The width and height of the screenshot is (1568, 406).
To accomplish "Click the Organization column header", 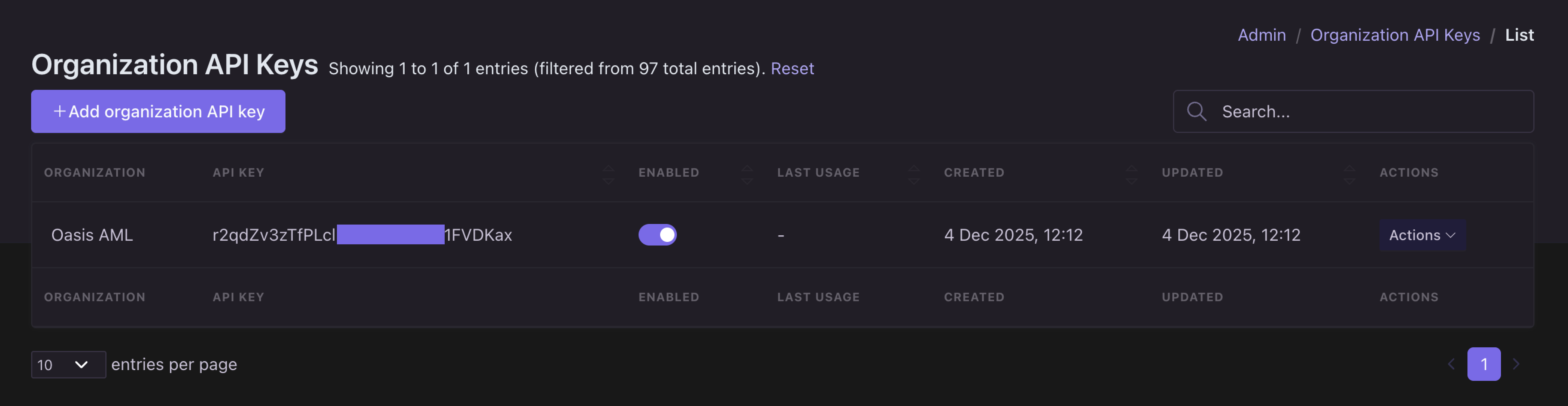I will click(95, 173).
